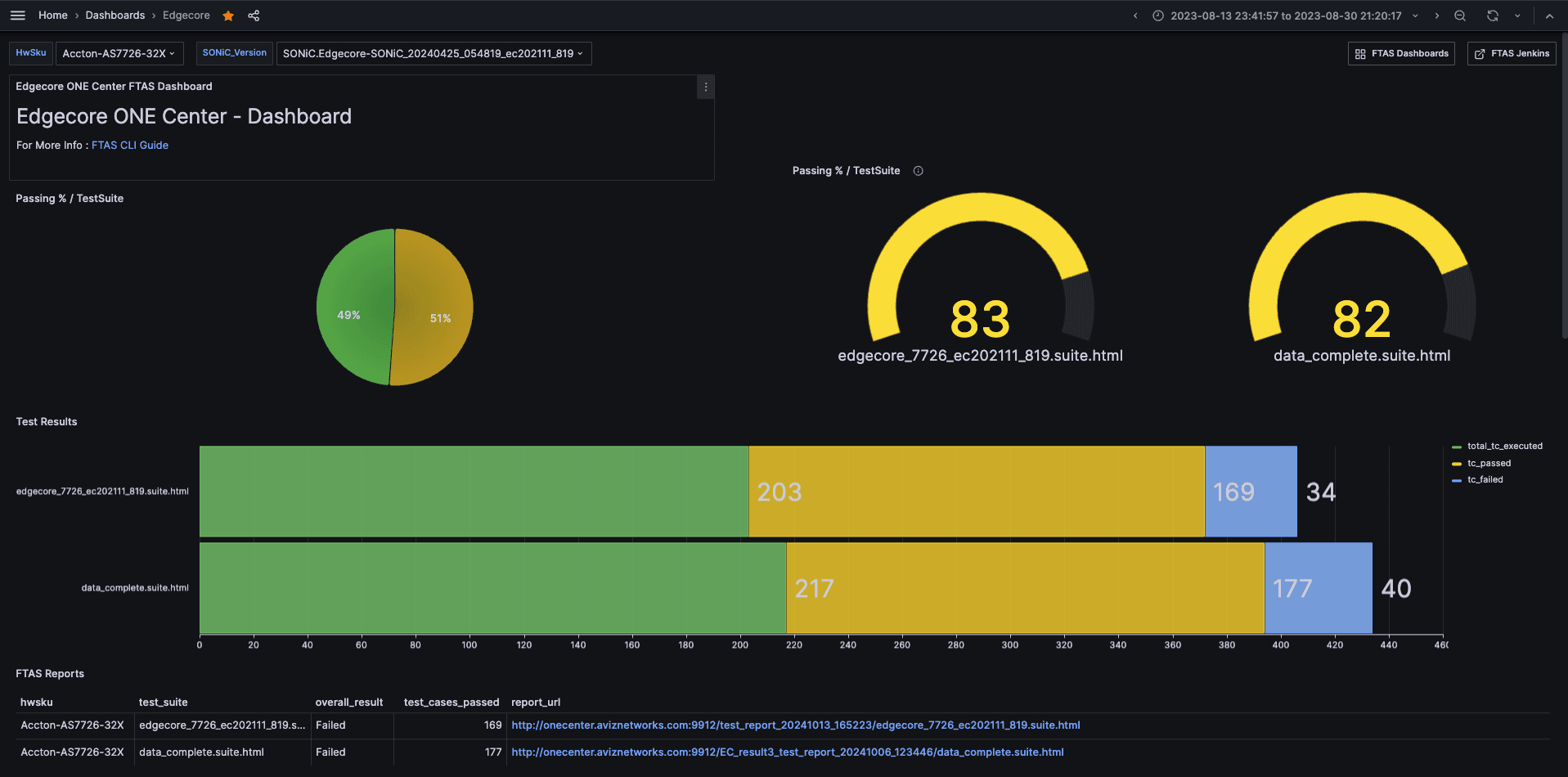The image size is (1568, 777).
Task: Open FTAS Jenkins external link
Action: (x=1512, y=53)
